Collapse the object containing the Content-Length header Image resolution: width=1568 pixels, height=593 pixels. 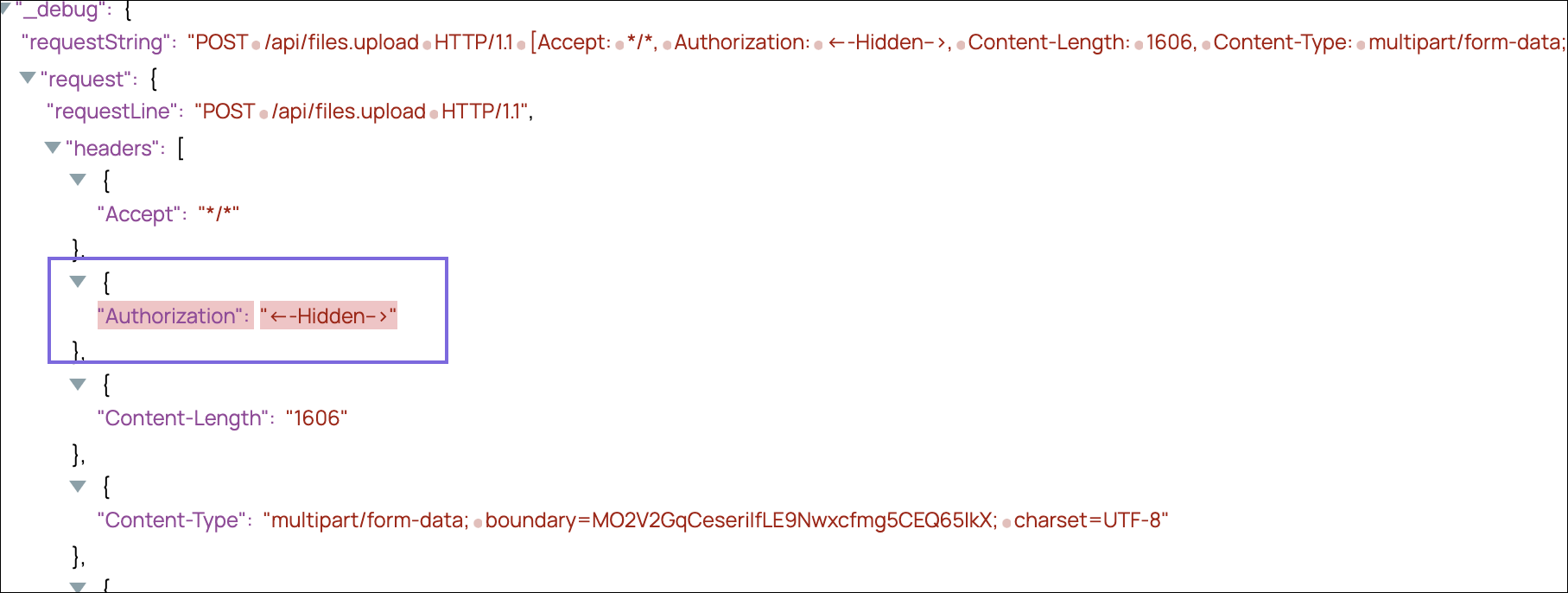[x=78, y=384]
